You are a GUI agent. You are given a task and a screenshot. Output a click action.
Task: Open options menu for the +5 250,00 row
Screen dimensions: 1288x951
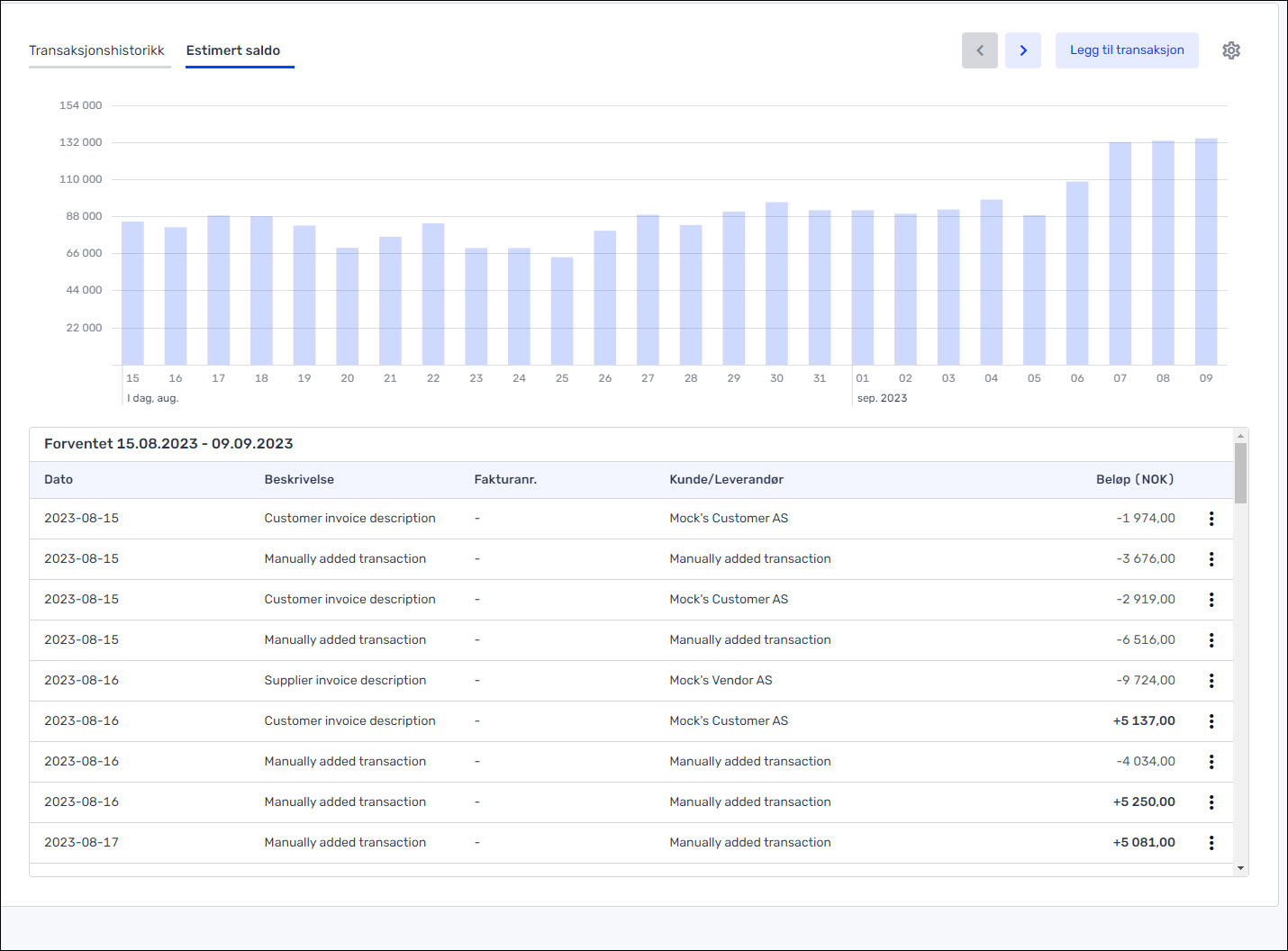(x=1211, y=802)
